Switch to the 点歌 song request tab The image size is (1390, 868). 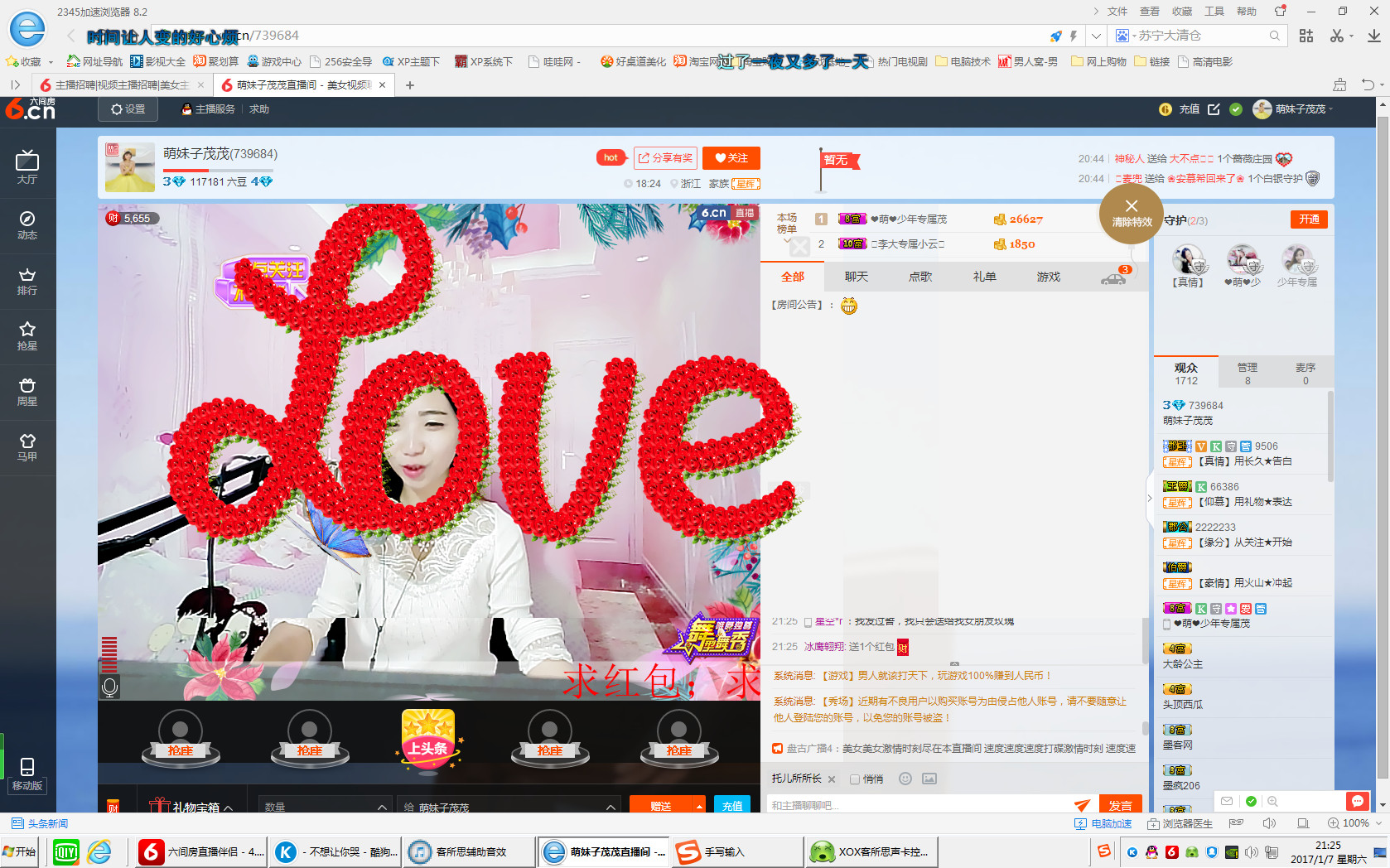(920, 277)
